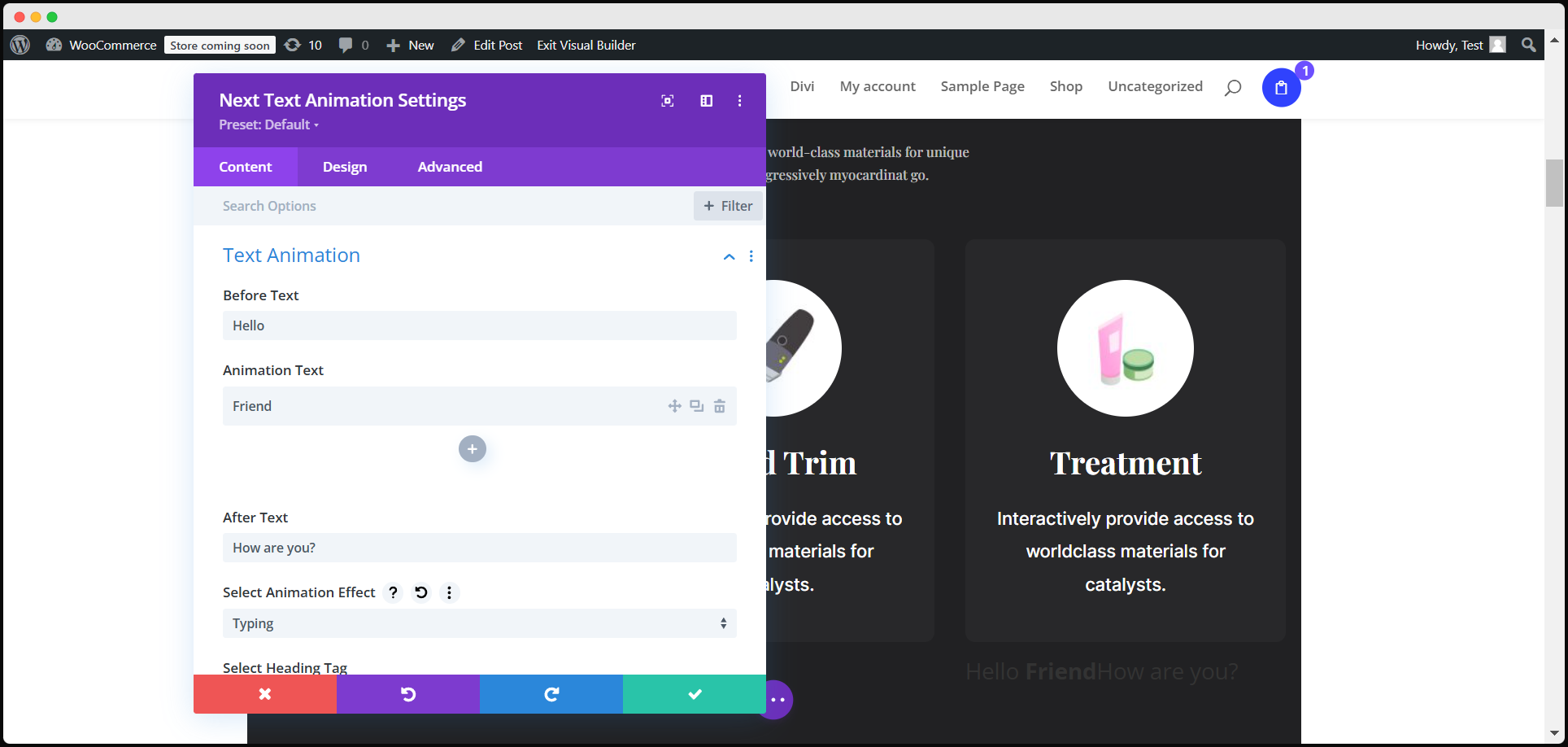Screen dimensions: 1568x747
Task: Click the Store coming soon badge
Action: 220,46
